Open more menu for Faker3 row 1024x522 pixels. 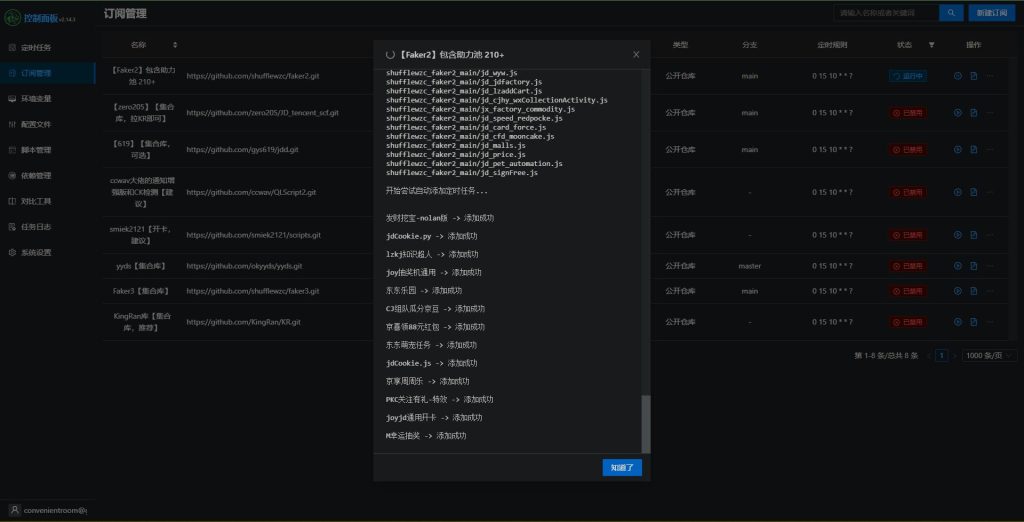(990, 291)
